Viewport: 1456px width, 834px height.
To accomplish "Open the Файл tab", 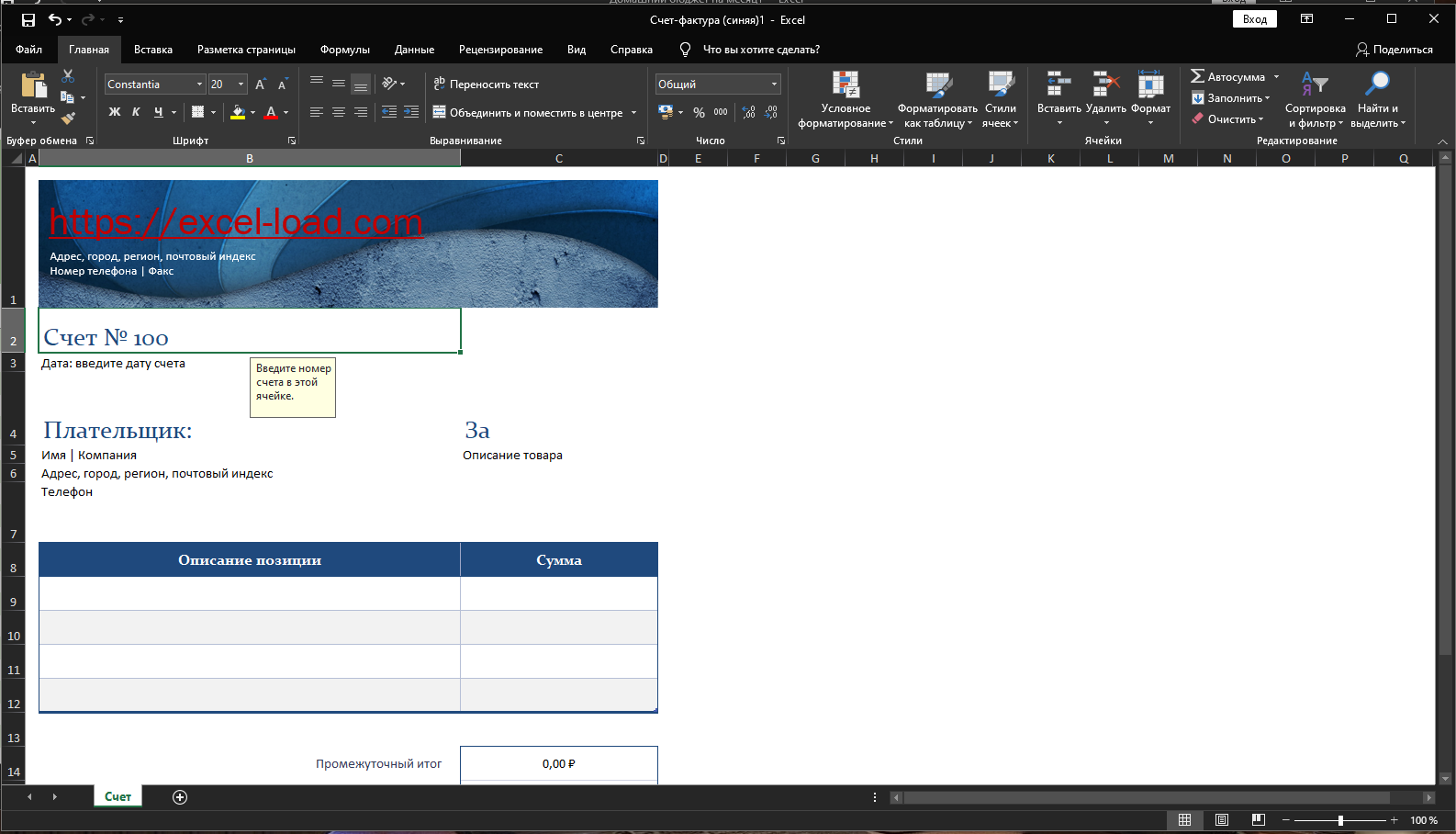I will tap(28, 50).
